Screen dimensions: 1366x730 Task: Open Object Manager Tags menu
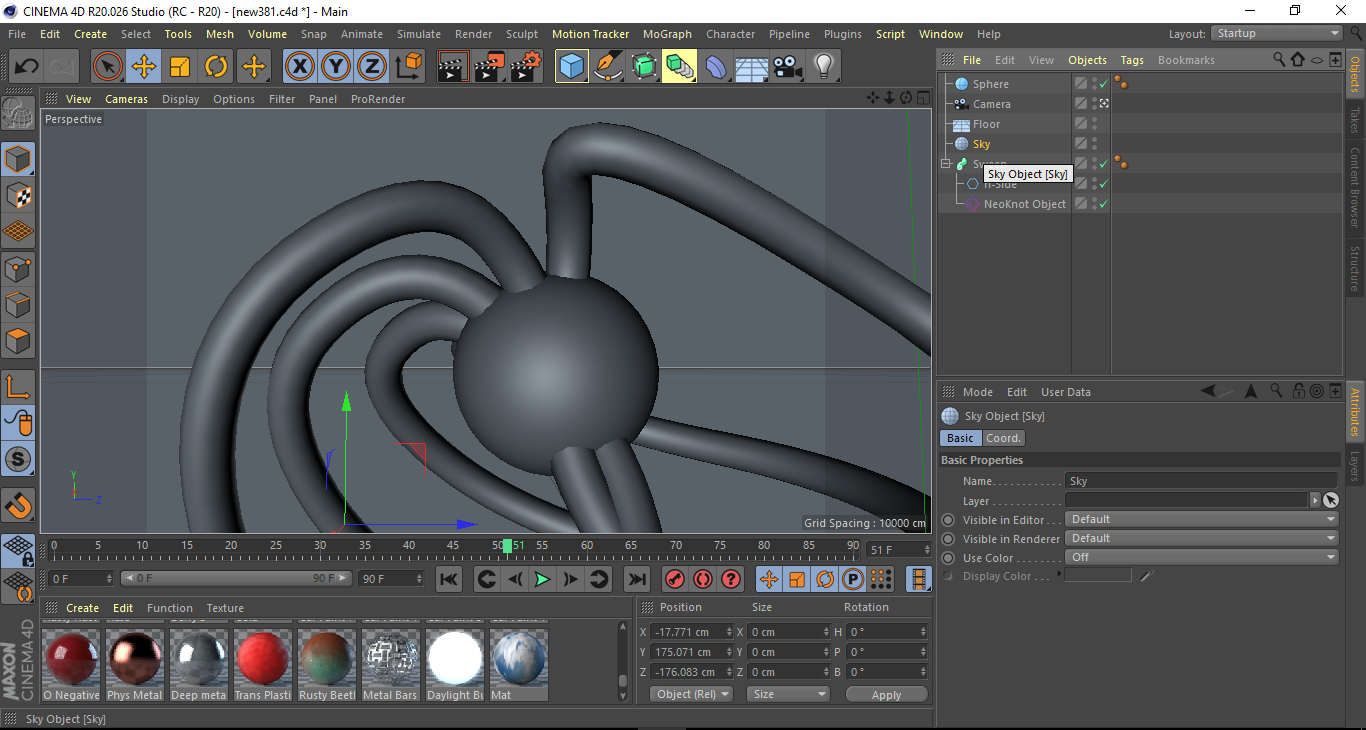(x=1132, y=60)
